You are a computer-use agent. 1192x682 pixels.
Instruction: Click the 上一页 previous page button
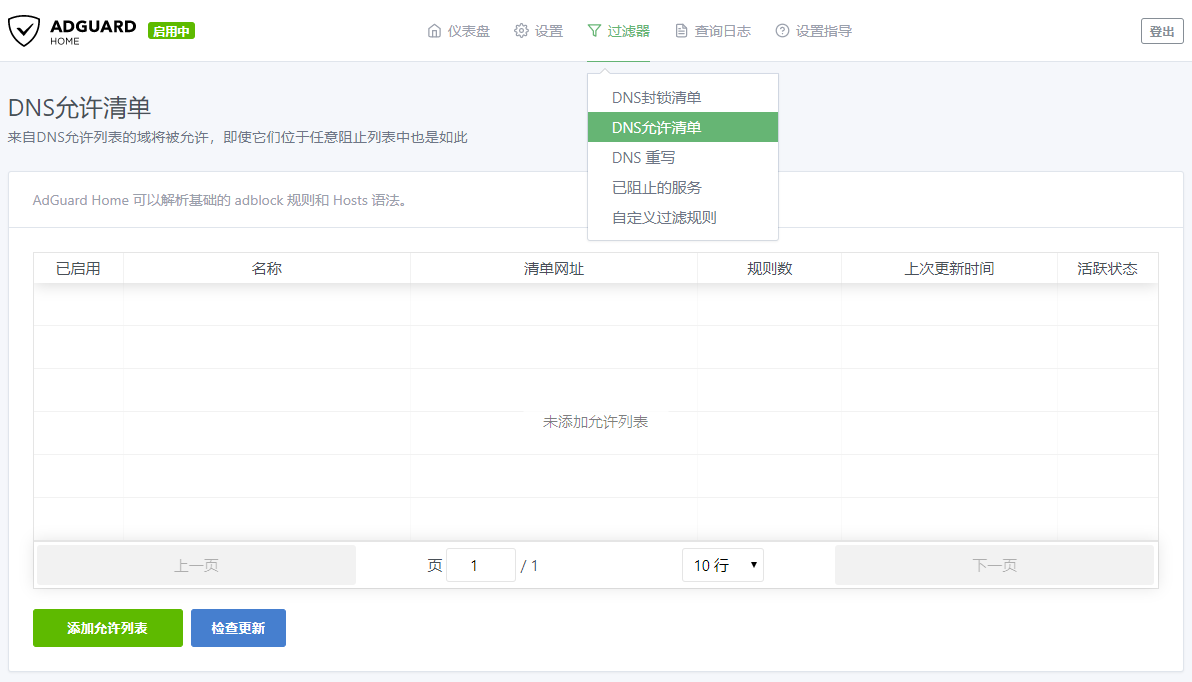[x=196, y=566]
